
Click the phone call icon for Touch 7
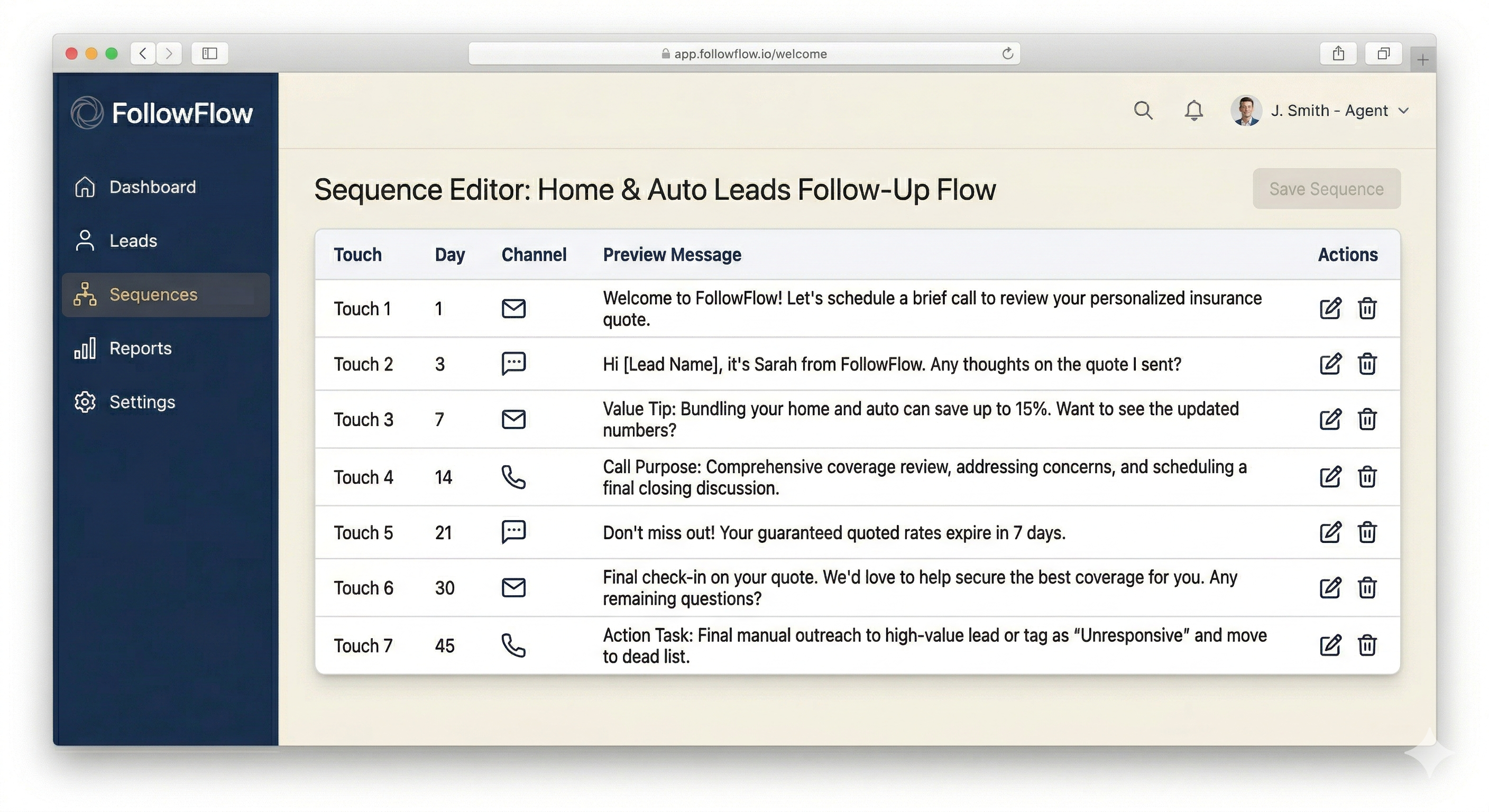[513, 645]
